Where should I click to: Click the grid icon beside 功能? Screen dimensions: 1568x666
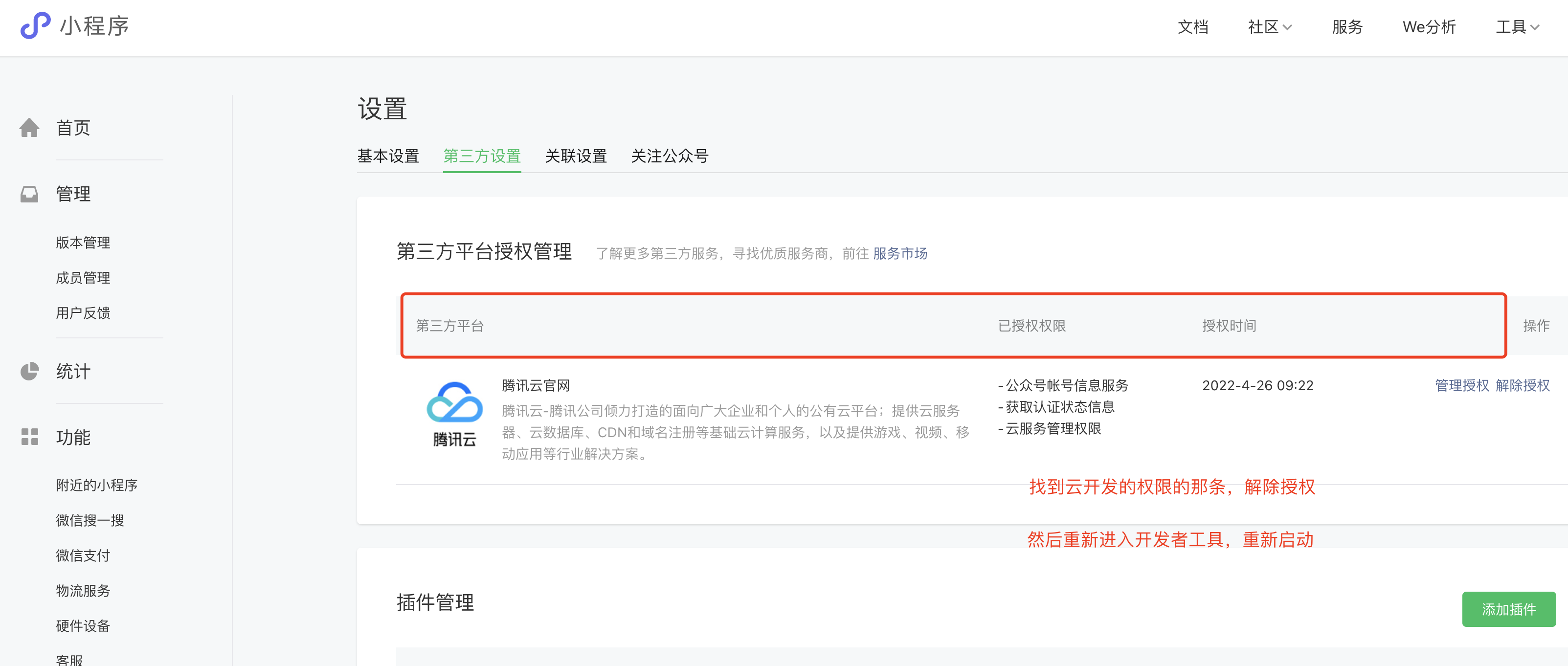tap(29, 437)
